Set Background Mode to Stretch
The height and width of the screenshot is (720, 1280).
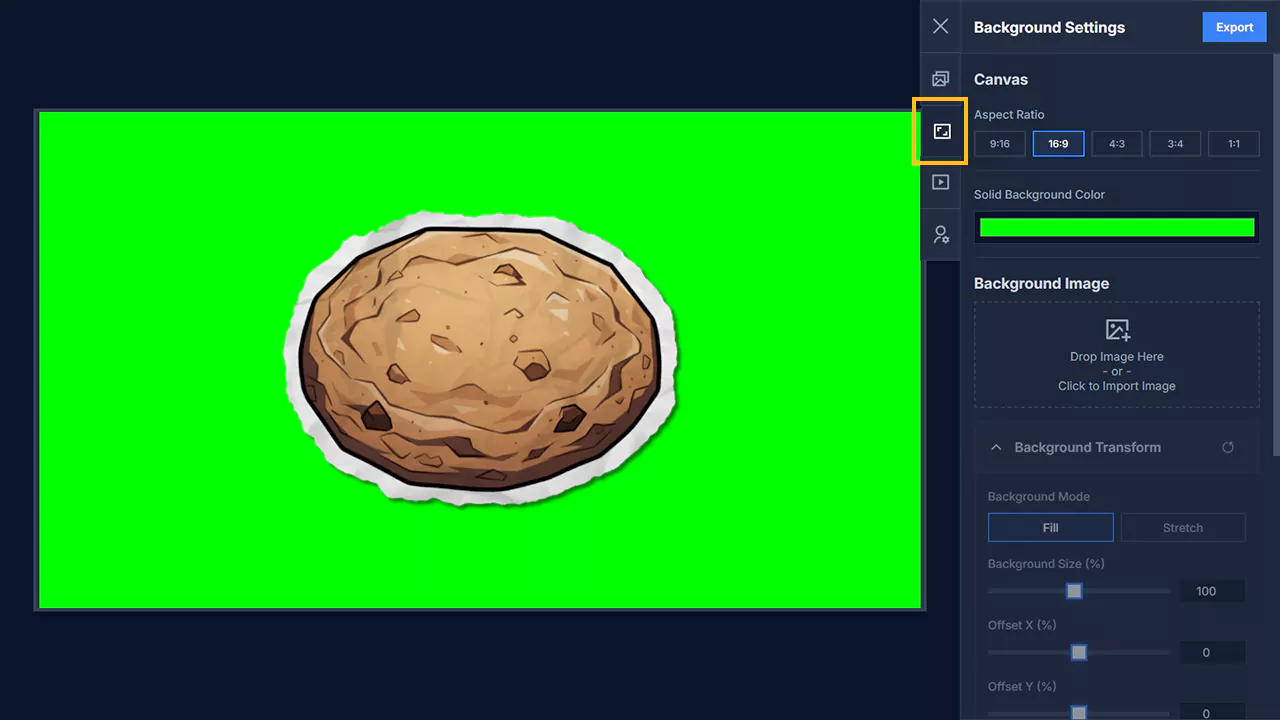pyautogui.click(x=1183, y=527)
